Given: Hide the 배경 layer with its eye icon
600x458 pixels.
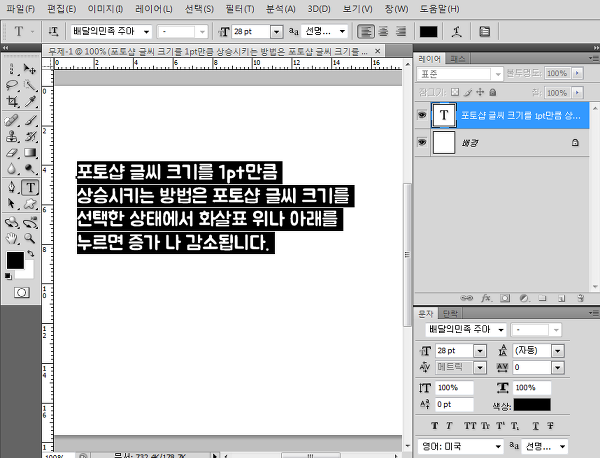Looking at the screenshot, I should pyautogui.click(x=422, y=142).
